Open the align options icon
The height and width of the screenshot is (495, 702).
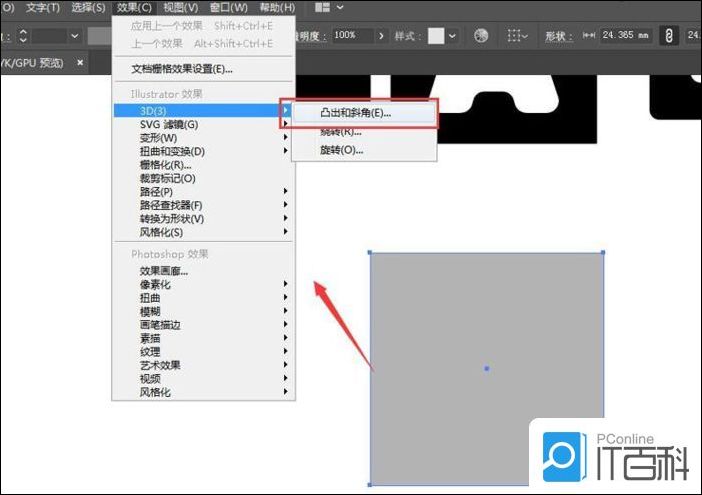(517, 35)
